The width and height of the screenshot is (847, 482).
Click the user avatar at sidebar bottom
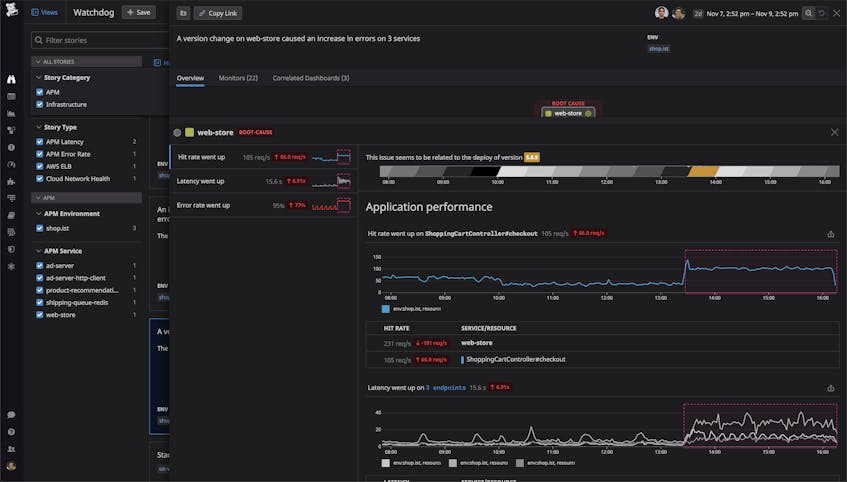pyautogui.click(x=11, y=466)
